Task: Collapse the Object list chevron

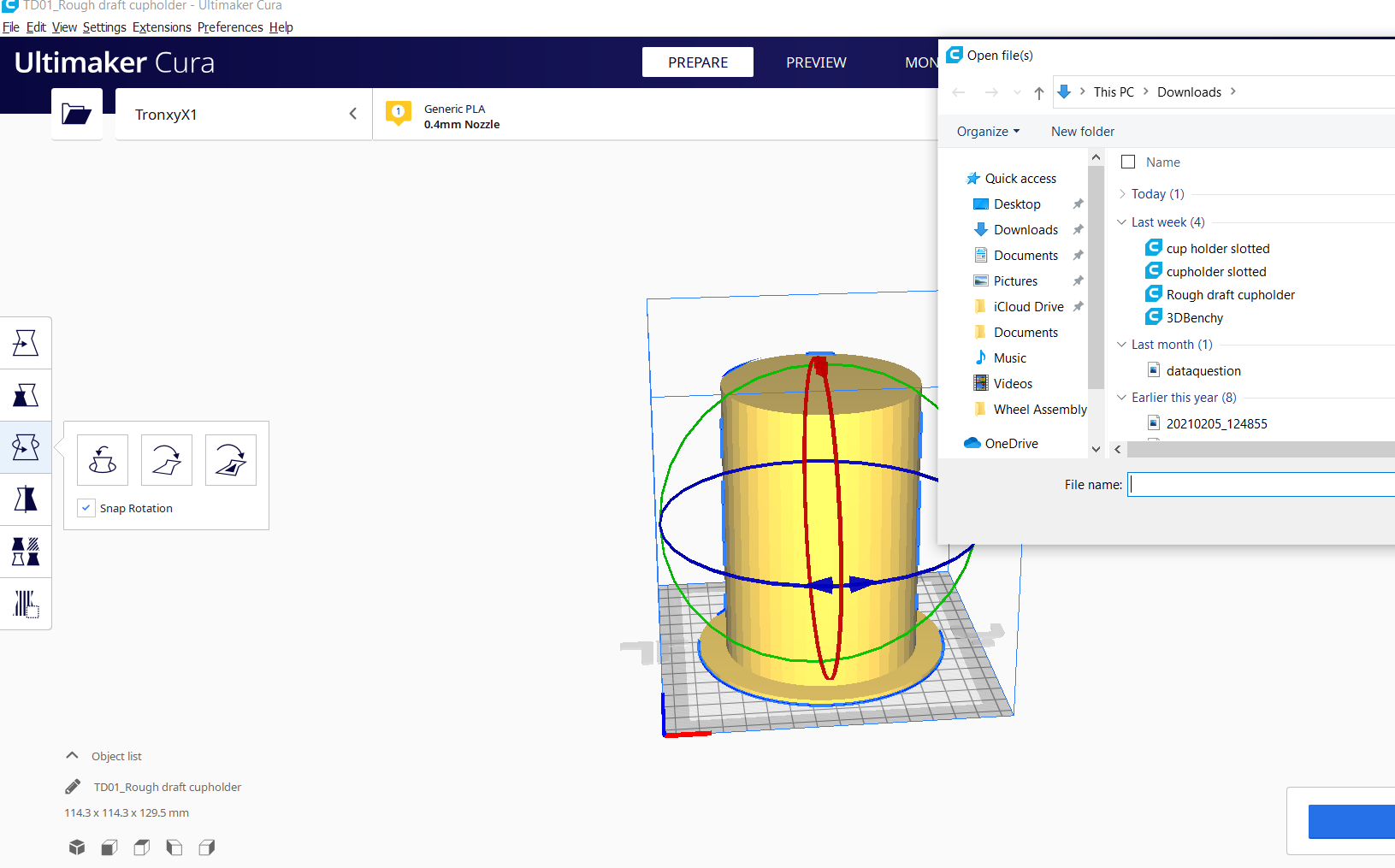Action: [x=73, y=756]
